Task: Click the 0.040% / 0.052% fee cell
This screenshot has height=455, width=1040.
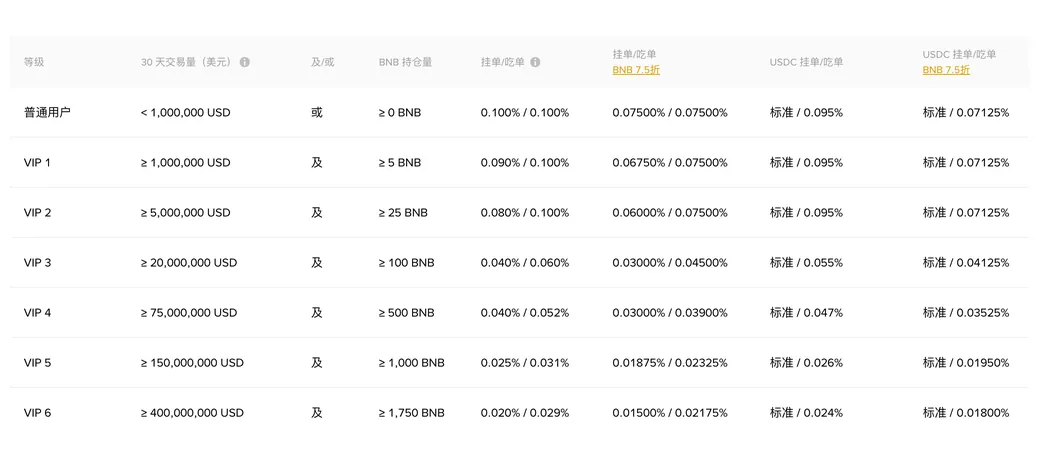Action: pos(525,312)
